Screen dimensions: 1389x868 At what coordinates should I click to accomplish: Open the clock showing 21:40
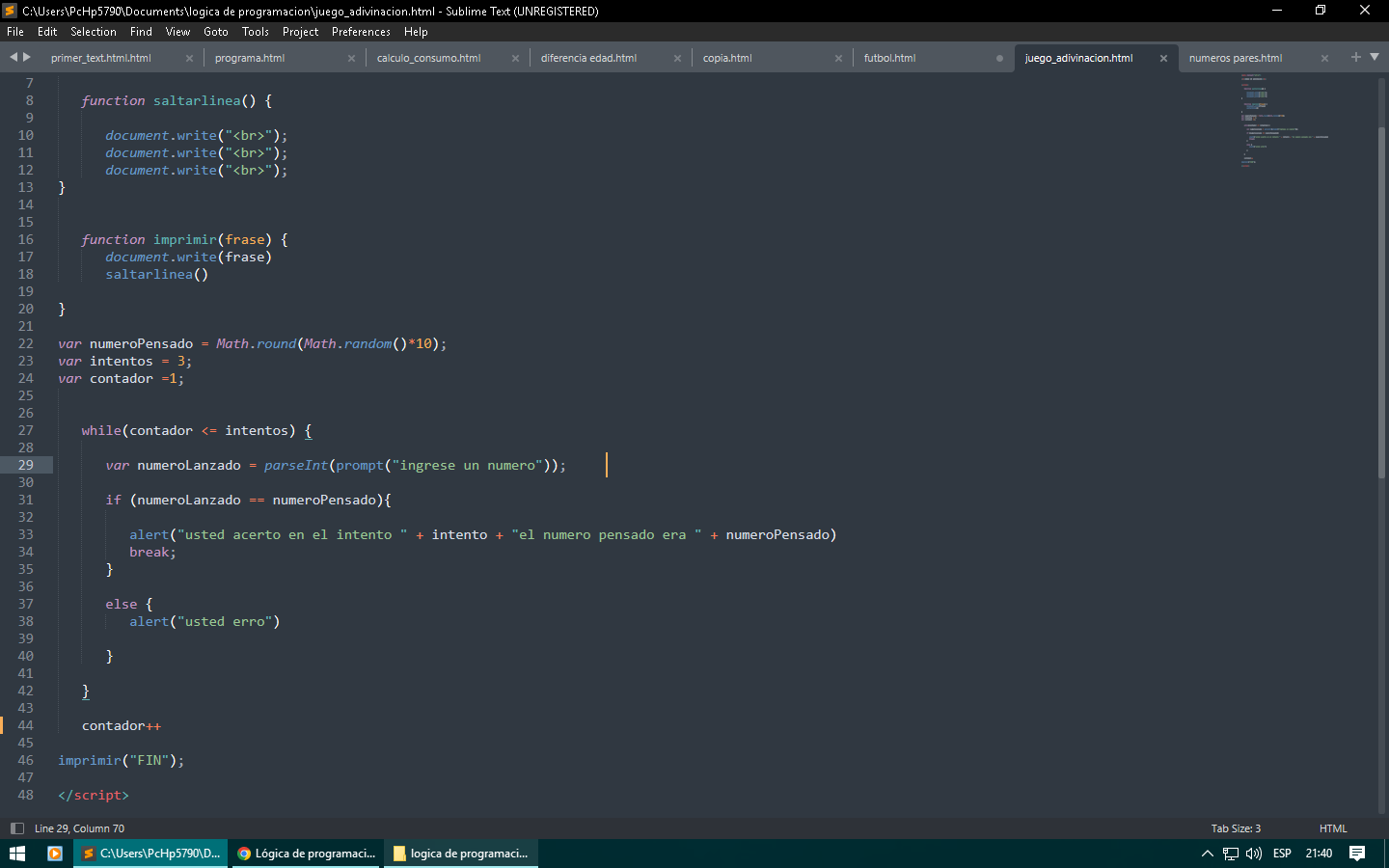[x=1319, y=854]
